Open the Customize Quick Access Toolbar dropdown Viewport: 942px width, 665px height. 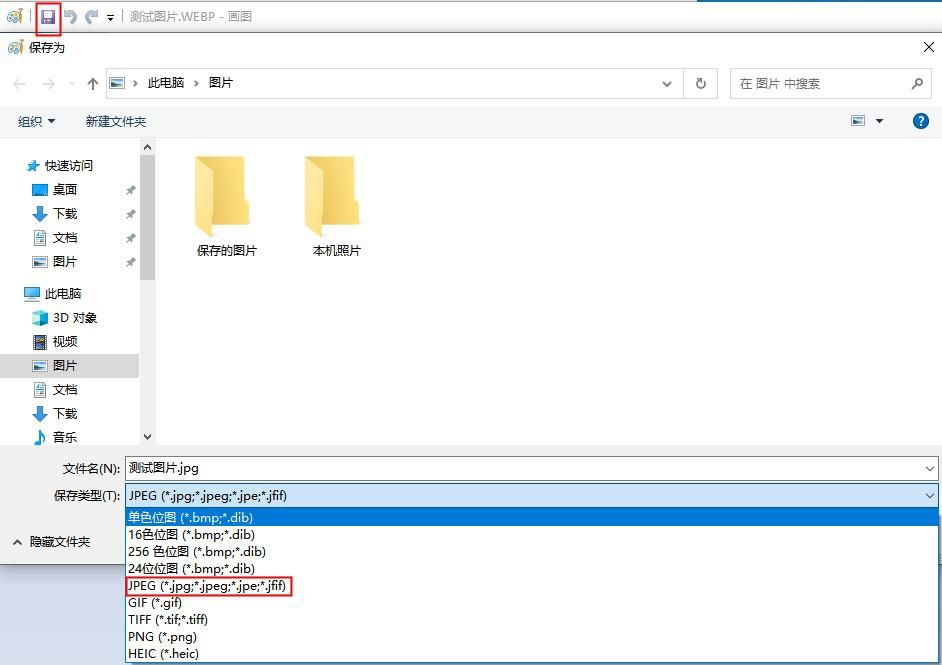(x=108, y=15)
